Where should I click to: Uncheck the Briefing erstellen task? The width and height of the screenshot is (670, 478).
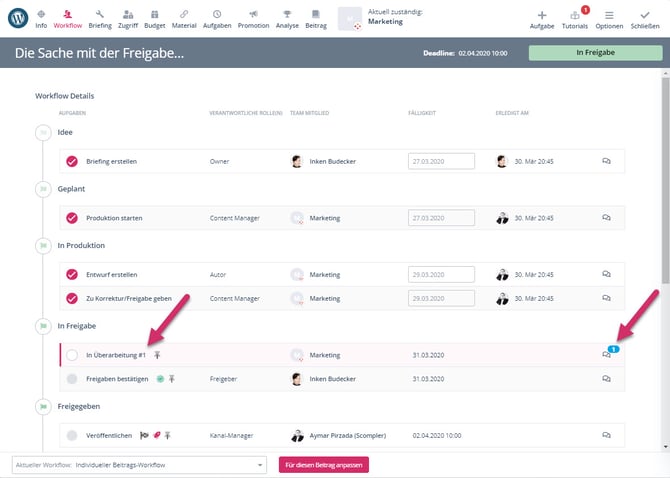pyautogui.click(x=72, y=161)
